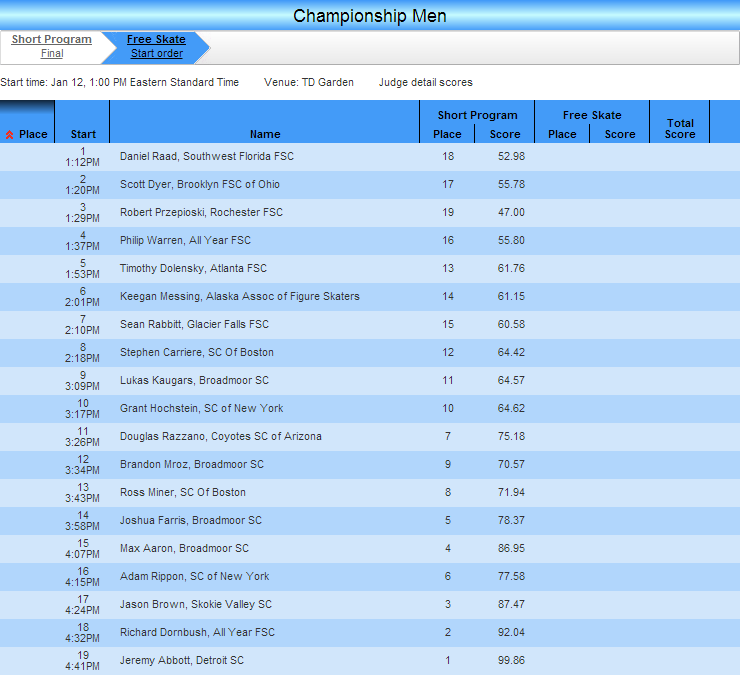The image size is (740, 675).
Task: Click the Final link under Short Program
Action: click(x=52, y=53)
